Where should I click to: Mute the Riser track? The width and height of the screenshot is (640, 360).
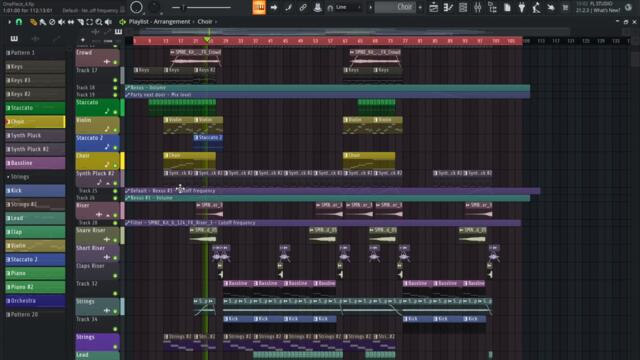[115, 215]
